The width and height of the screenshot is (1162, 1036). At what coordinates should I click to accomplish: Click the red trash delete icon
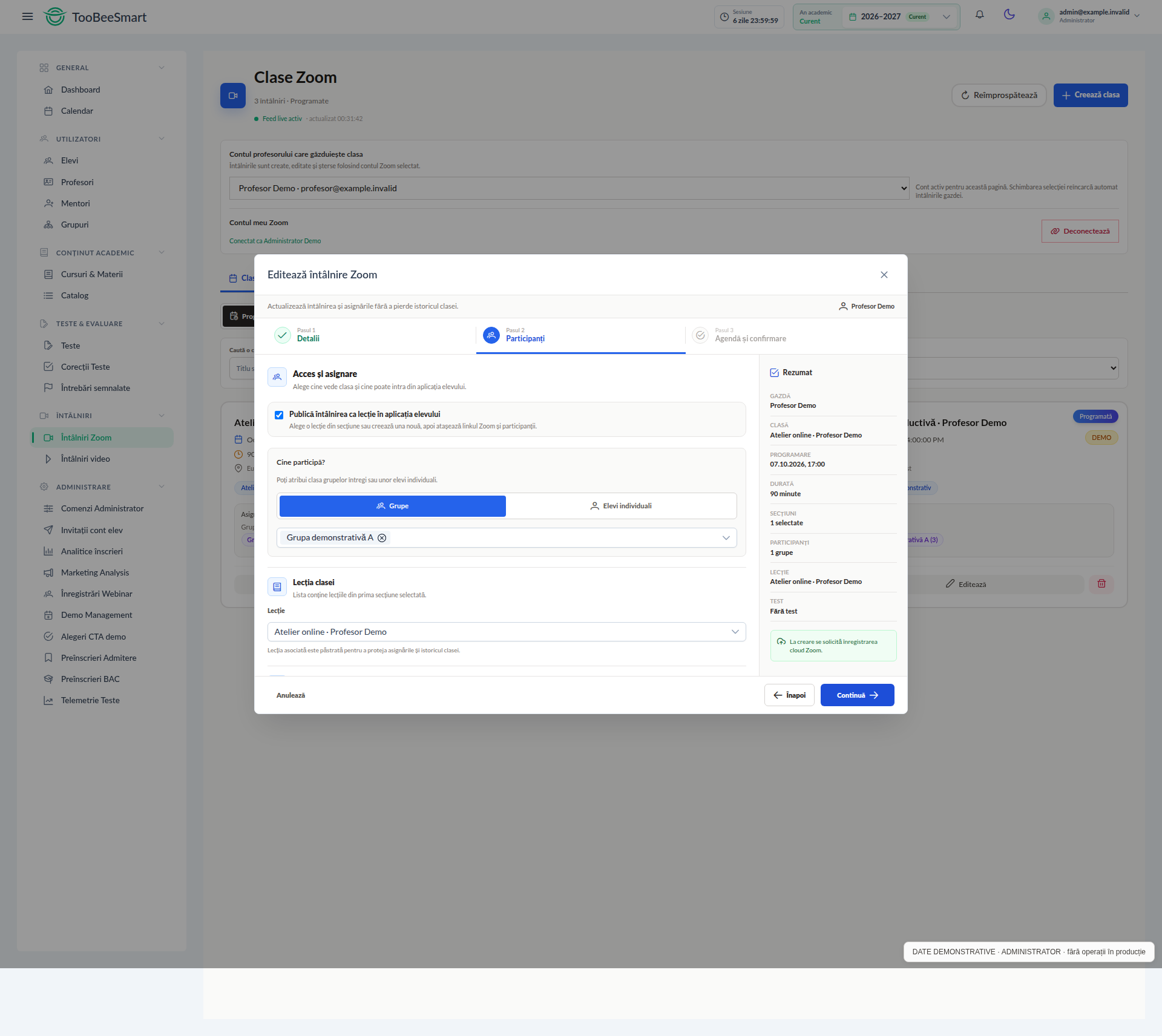(x=1101, y=584)
